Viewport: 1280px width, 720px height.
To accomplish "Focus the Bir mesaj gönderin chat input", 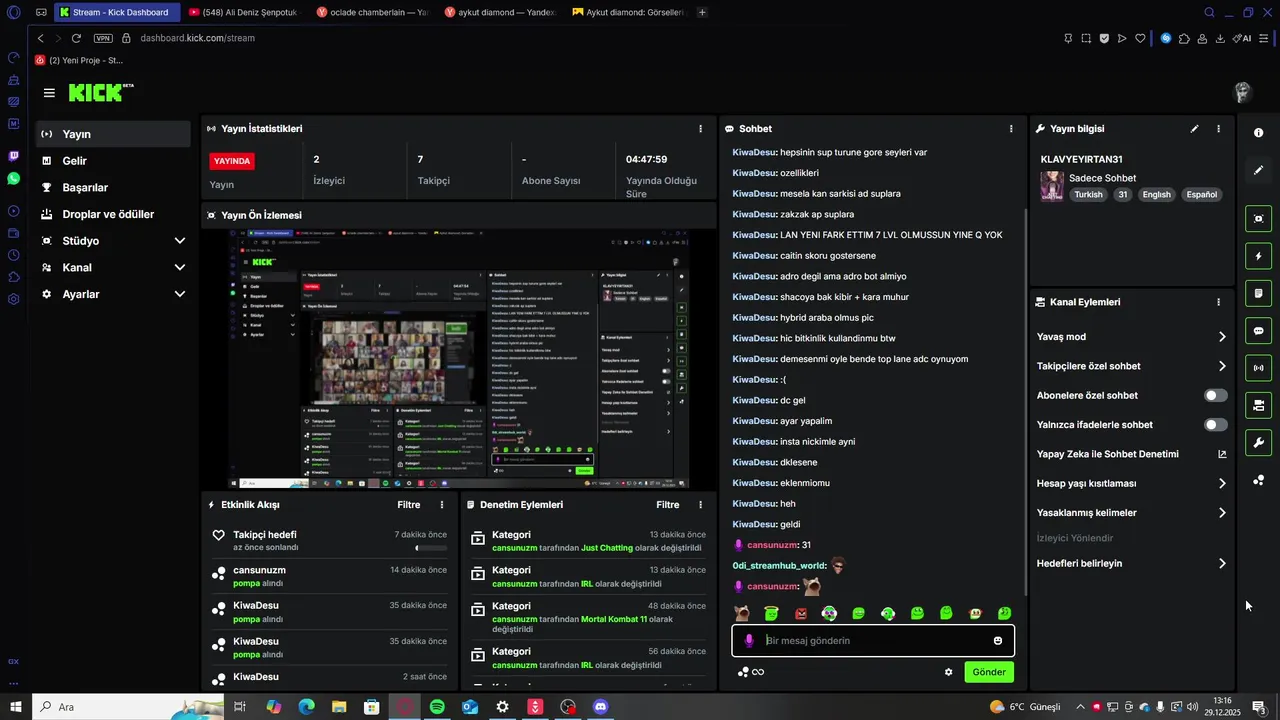I will (873, 641).
